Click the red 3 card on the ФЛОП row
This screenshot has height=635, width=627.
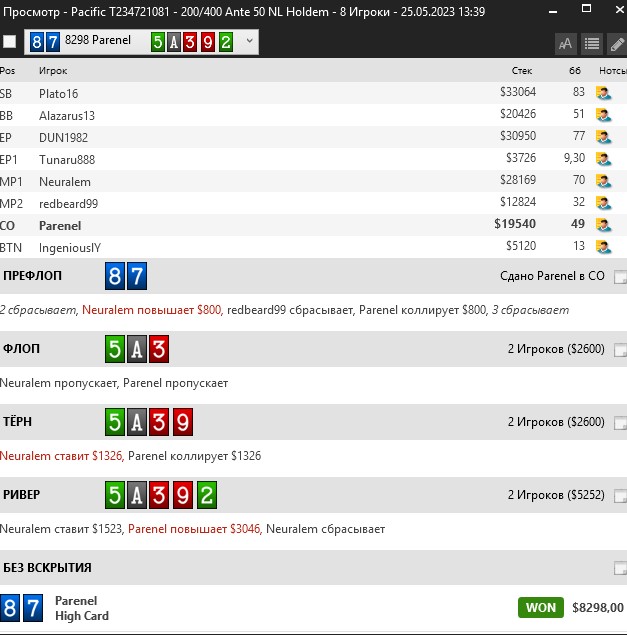coord(159,349)
